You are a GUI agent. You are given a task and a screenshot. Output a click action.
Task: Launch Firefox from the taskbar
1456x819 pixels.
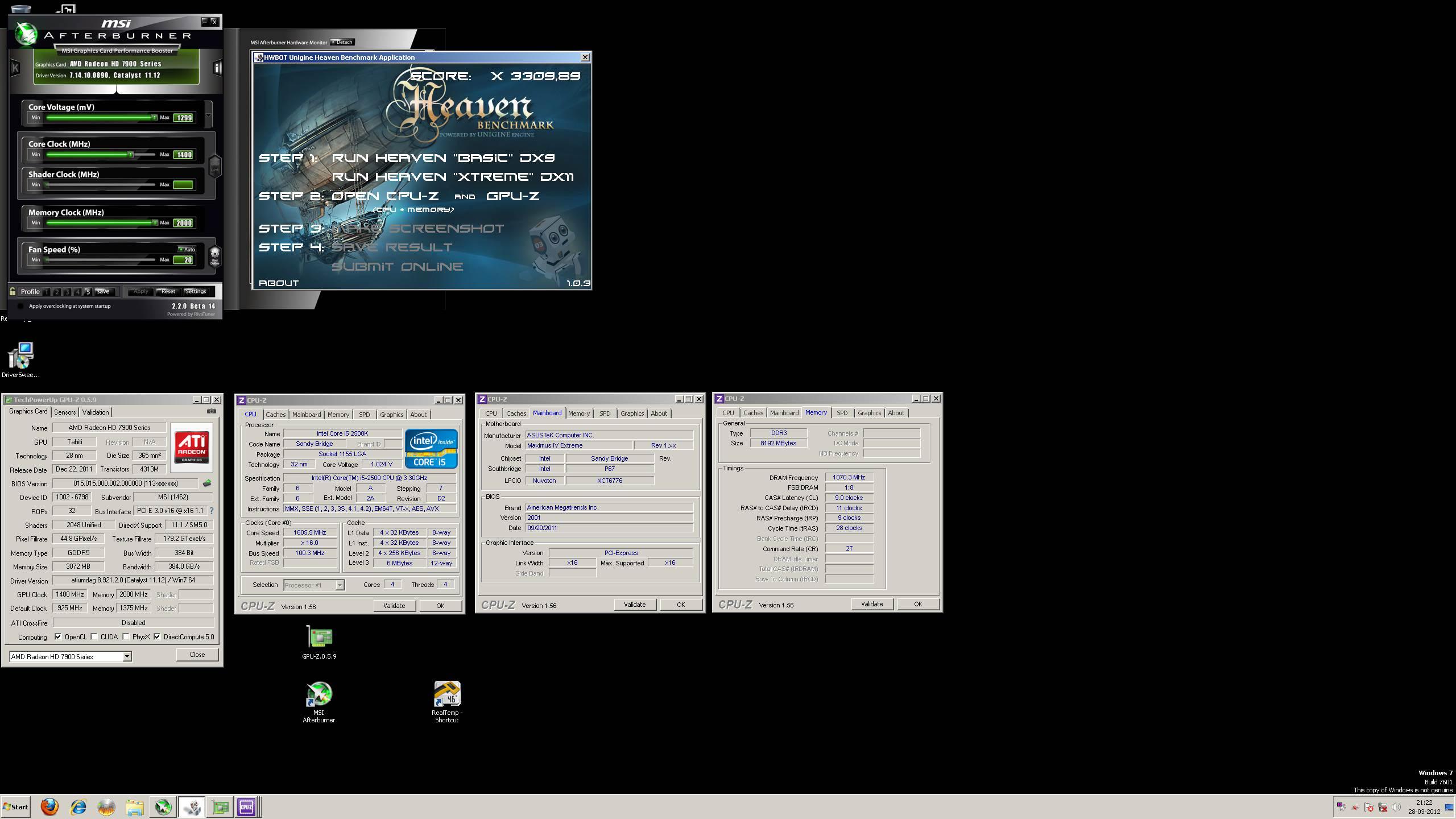point(49,806)
